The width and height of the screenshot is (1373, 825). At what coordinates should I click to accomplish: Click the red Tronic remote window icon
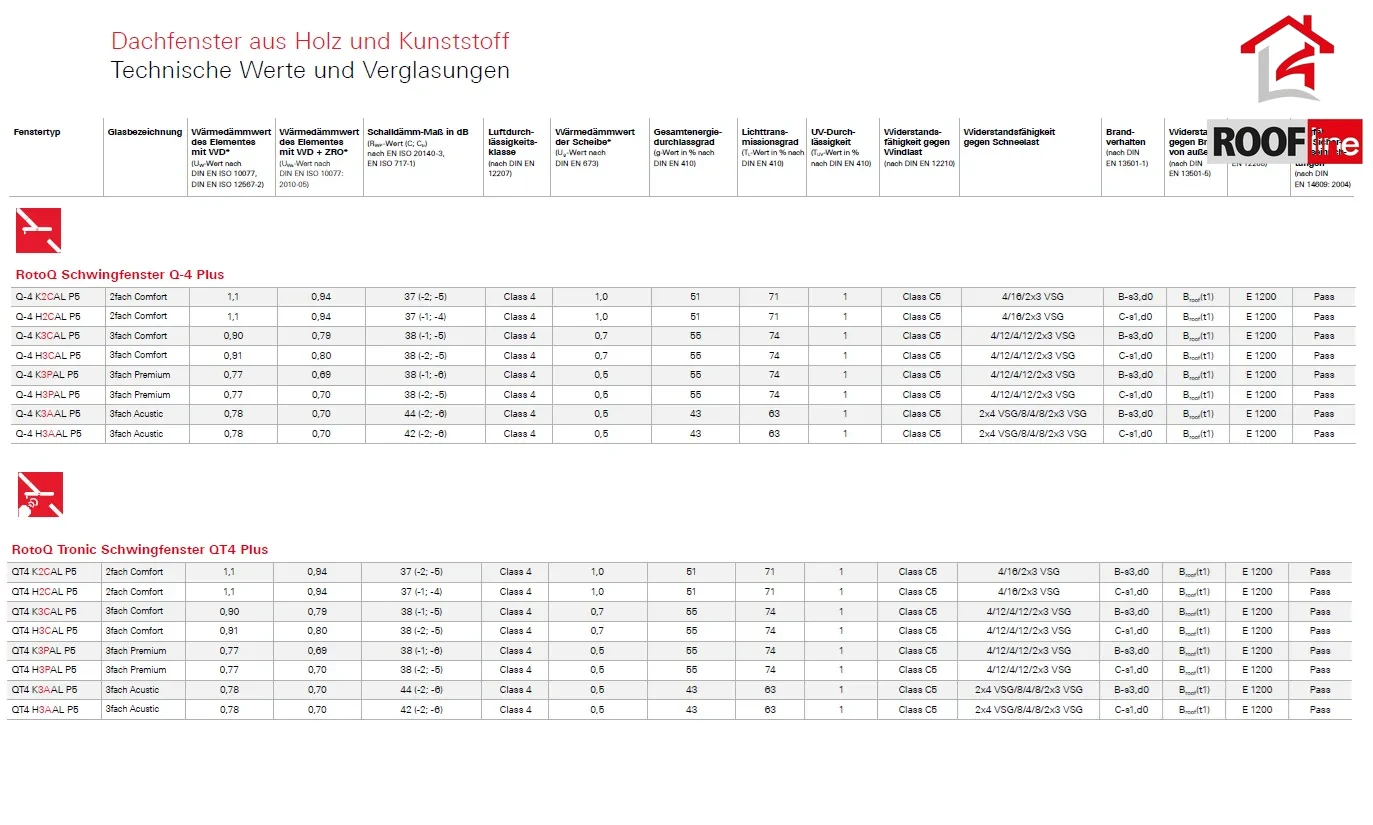coord(40,494)
